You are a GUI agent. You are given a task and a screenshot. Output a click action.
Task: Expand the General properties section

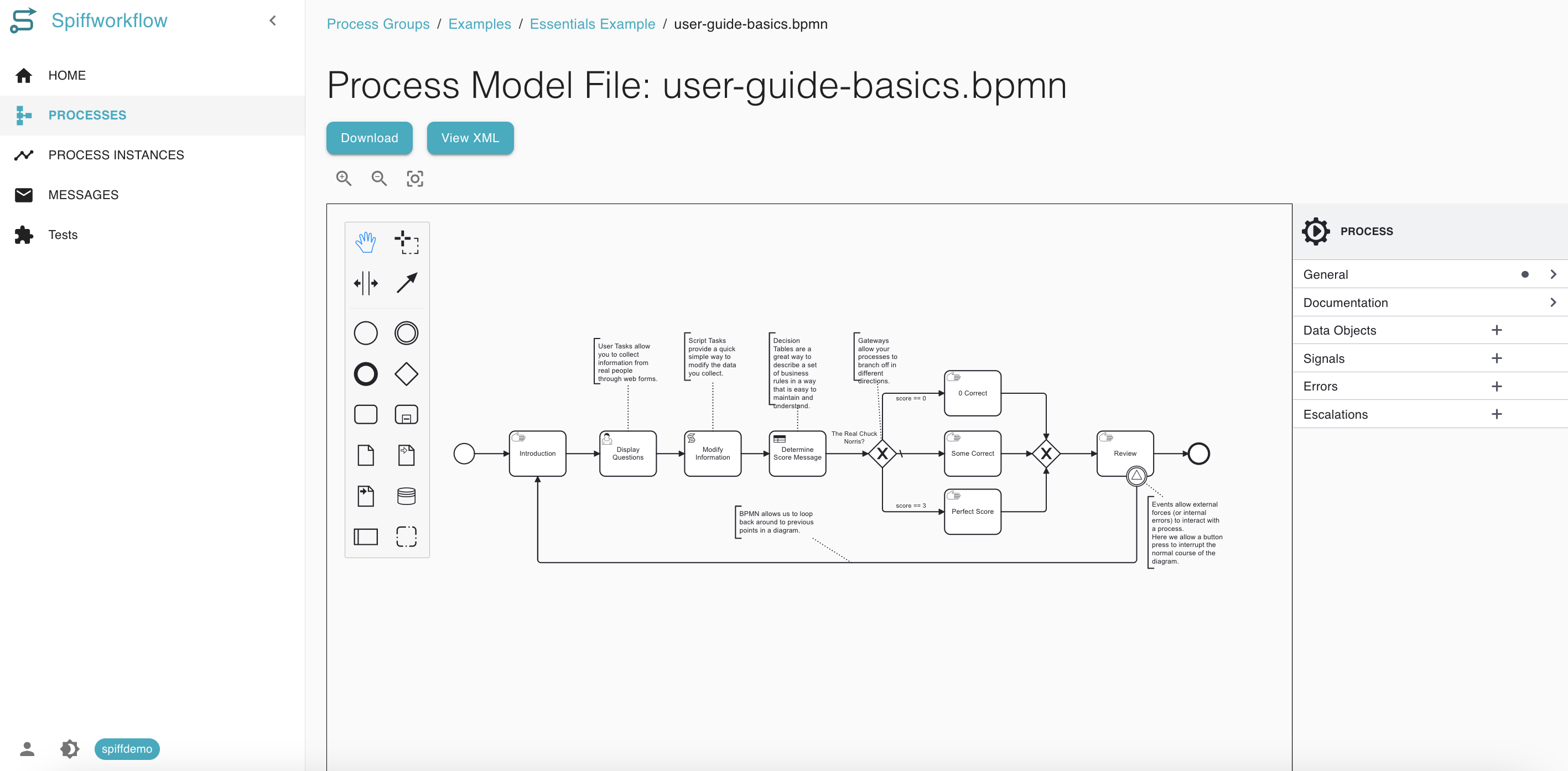point(1430,274)
